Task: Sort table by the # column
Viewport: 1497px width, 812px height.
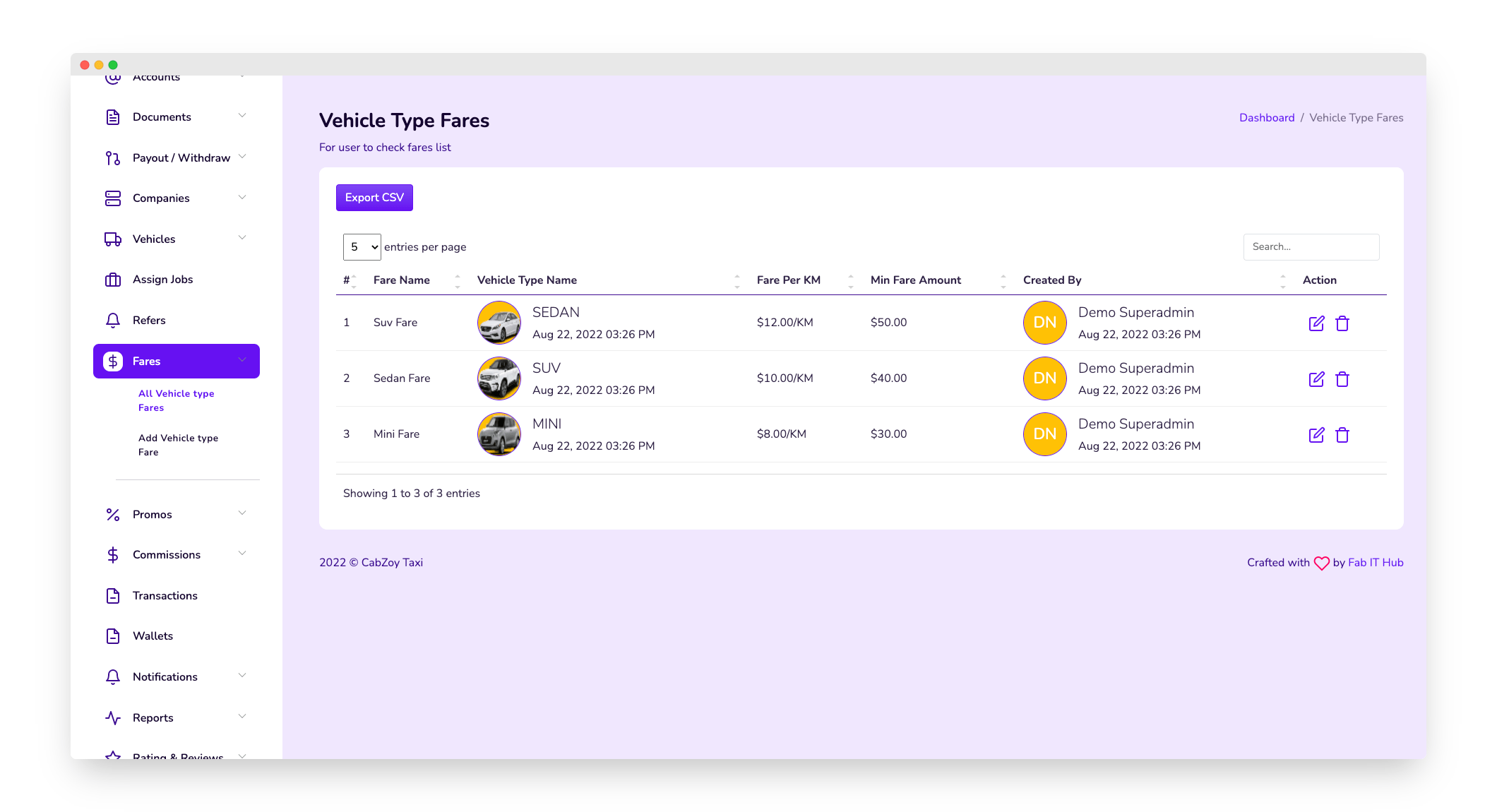Action: pos(351,280)
